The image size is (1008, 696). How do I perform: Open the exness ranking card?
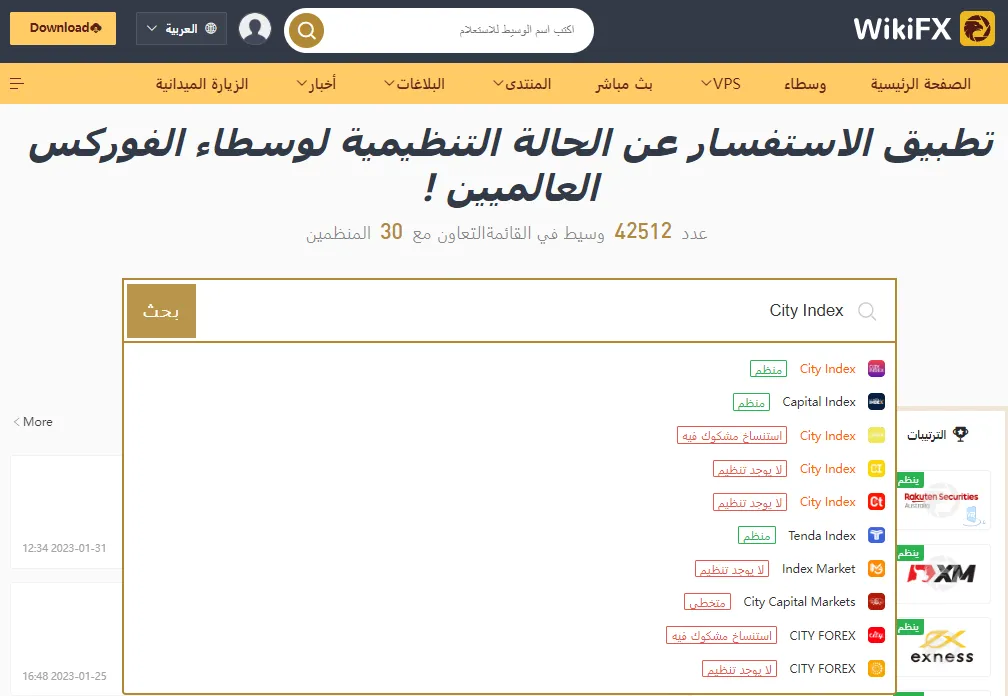click(942, 647)
